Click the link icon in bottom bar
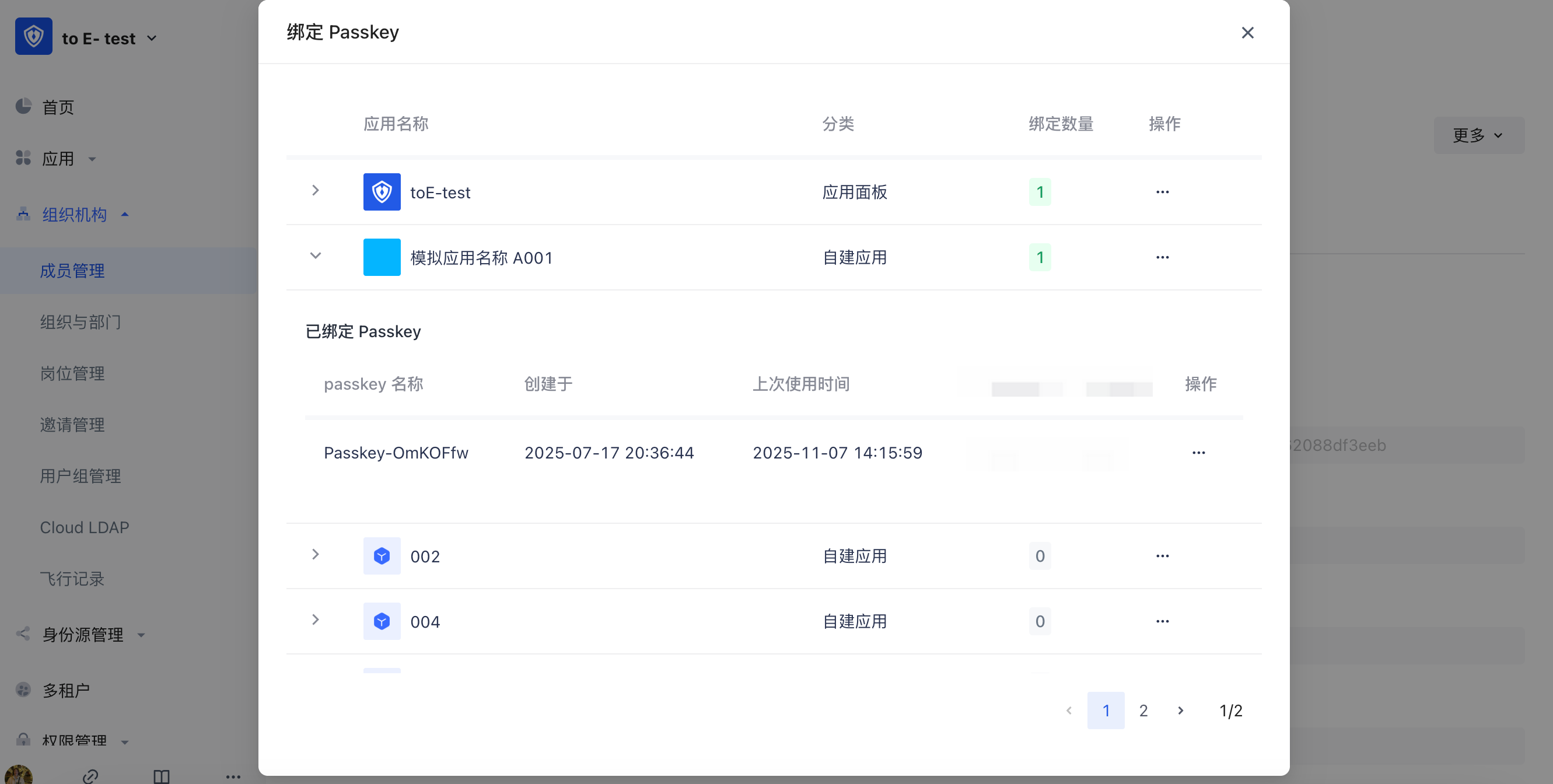The width and height of the screenshot is (1553, 784). coord(90,776)
